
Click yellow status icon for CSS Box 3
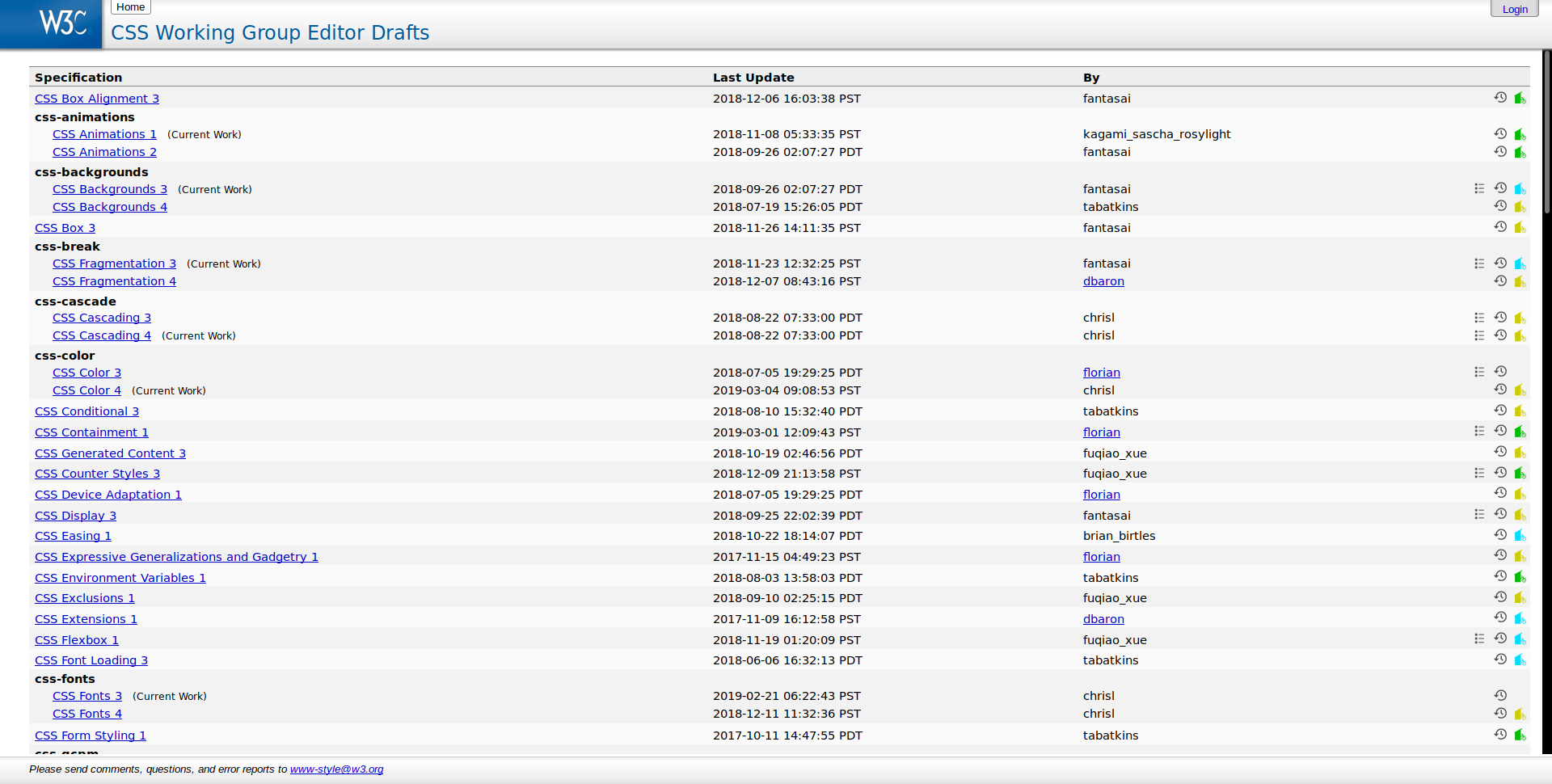[x=1520, y=227]
